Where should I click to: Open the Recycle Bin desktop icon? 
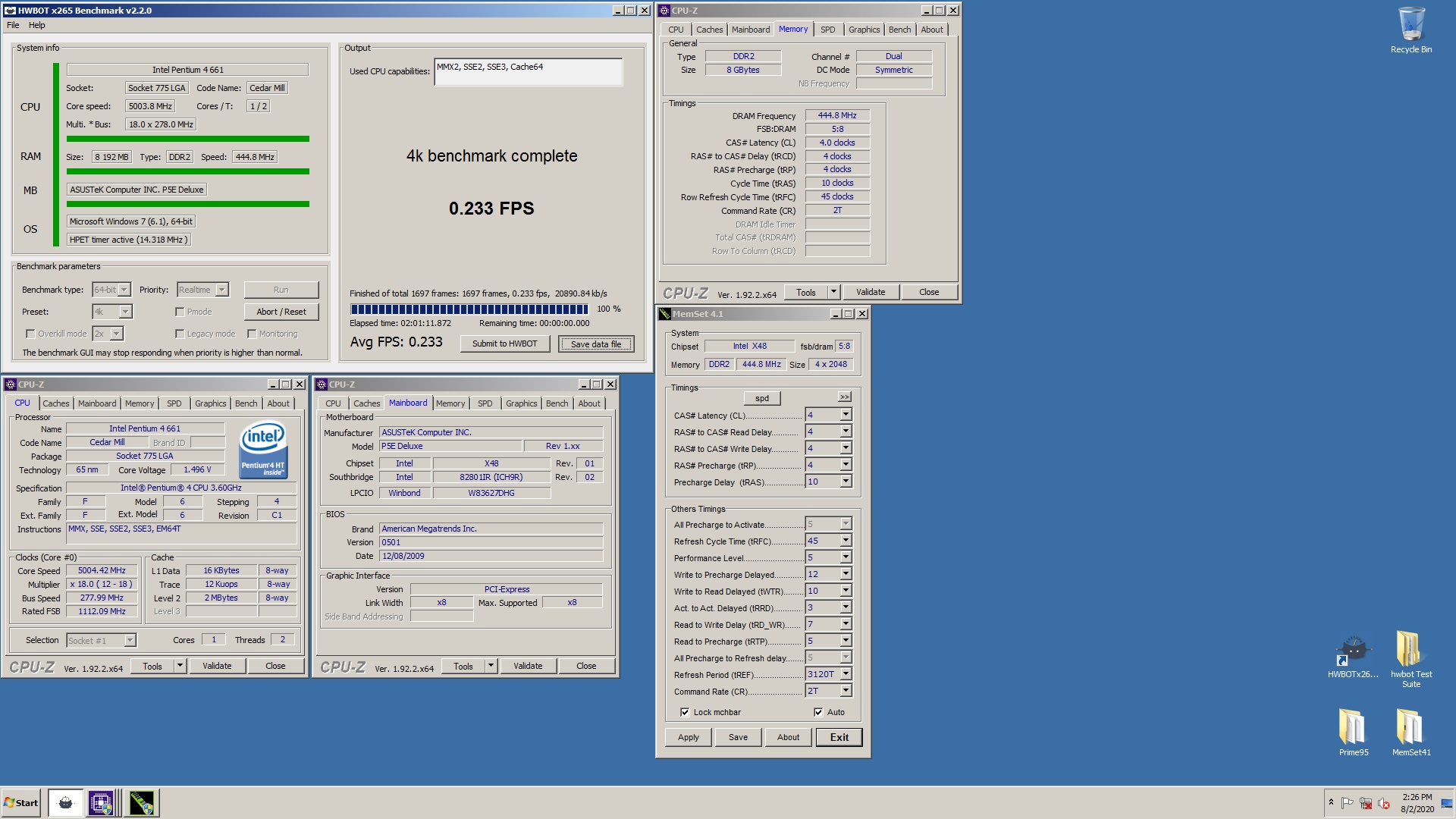(x=1410, y=30)
